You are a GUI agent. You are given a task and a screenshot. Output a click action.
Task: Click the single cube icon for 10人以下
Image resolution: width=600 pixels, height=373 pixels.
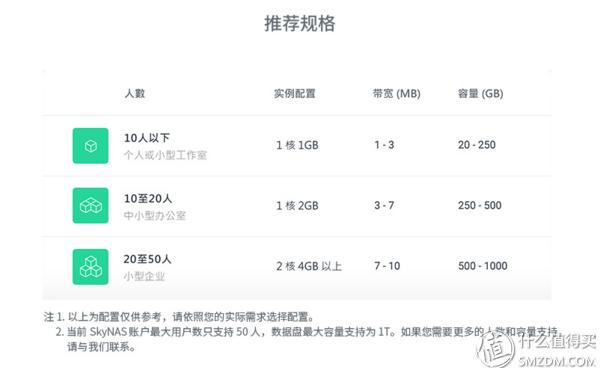click(x=90, y=146)
